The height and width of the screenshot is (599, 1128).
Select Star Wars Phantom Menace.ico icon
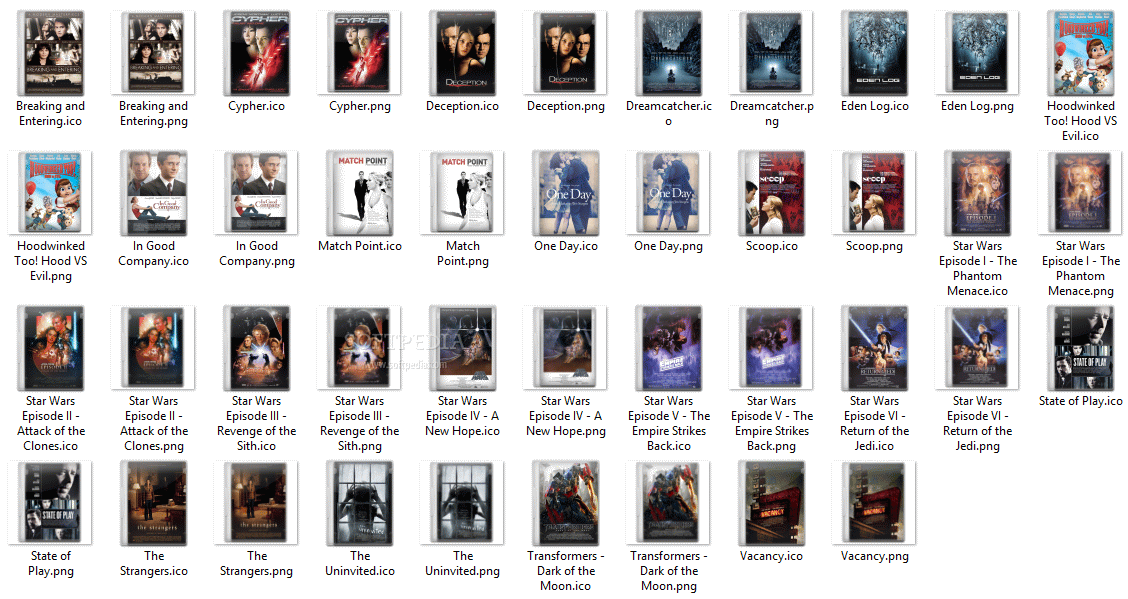click(977, 193)
